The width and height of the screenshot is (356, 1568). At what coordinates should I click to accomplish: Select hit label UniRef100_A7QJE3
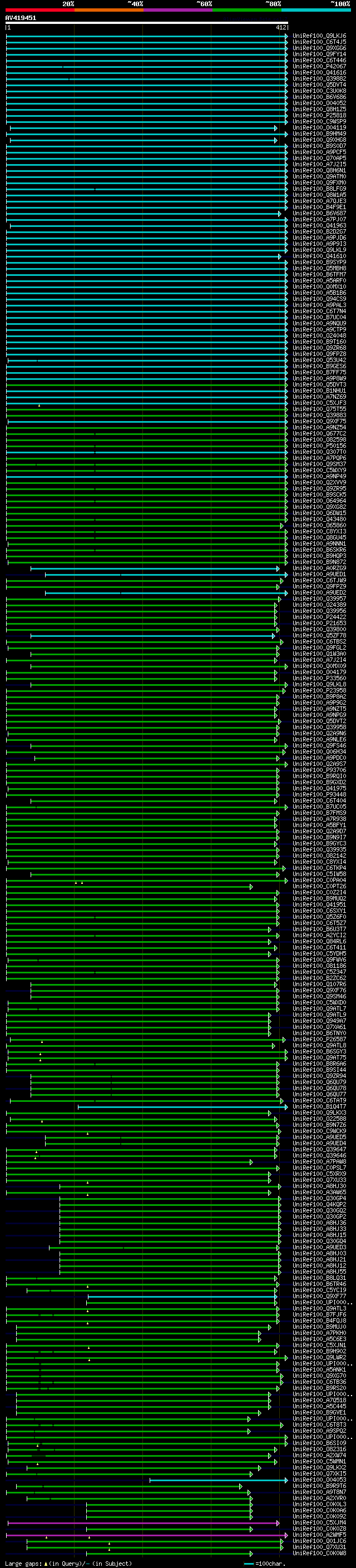(319, 201)
